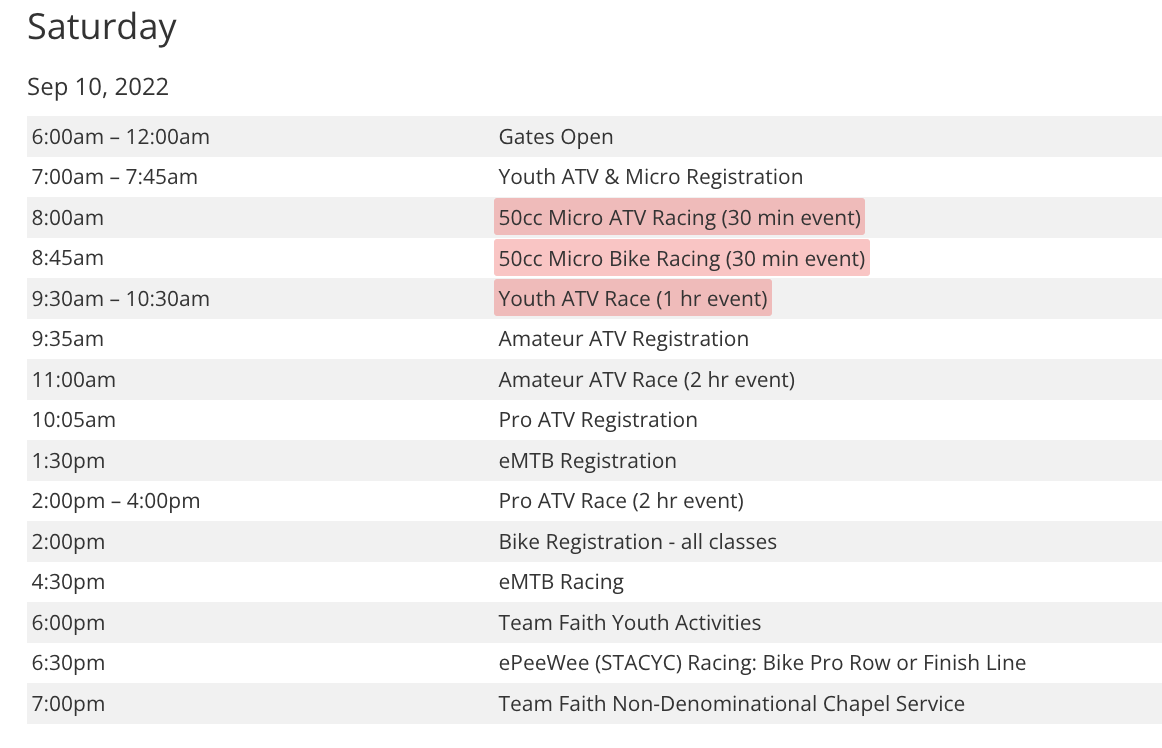Click highlighted Youth ATV Race event
Image resolution: width=1162 pixels, height=748 pixels.
pos(632,299)
